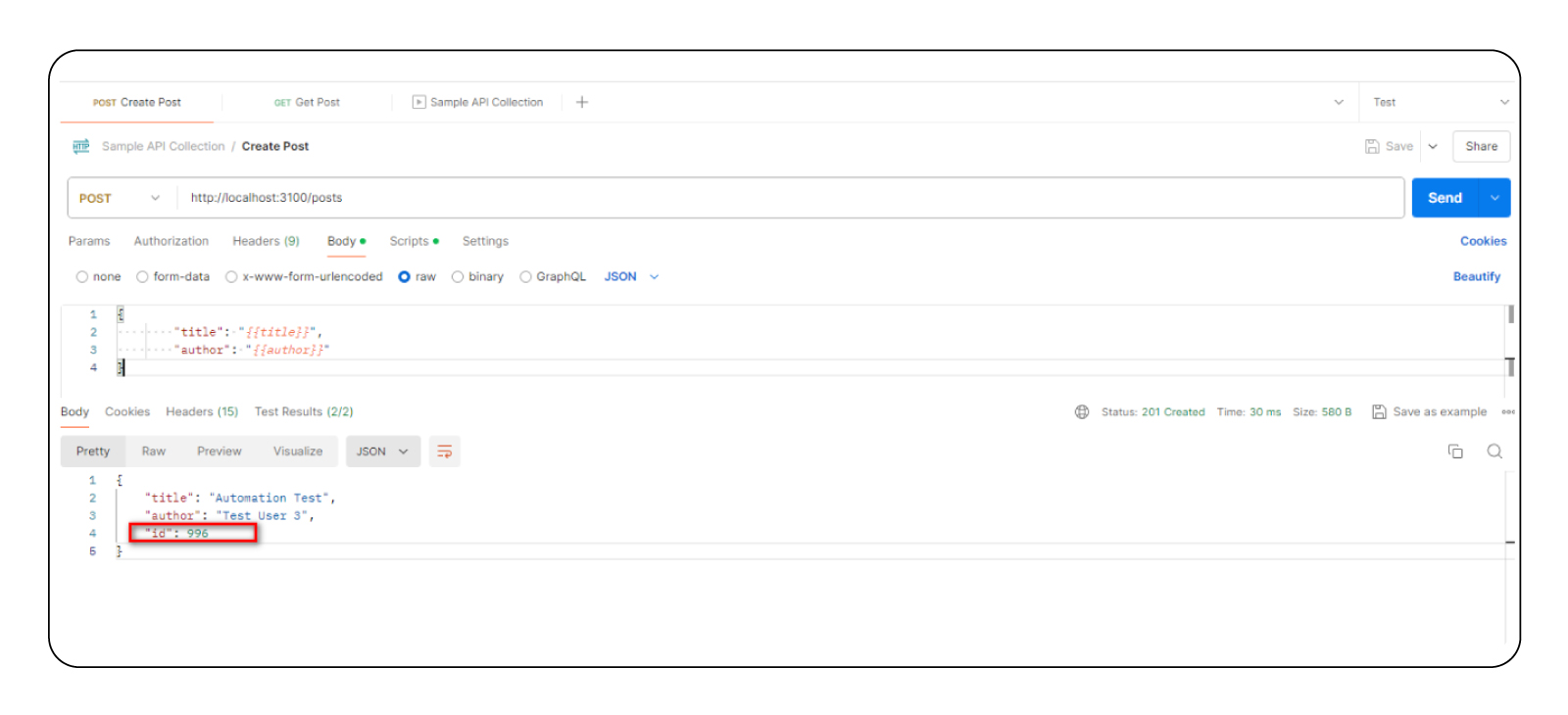The height and width of the screenshot is (715, 1568).
Task: Click the network info globe icon near Status
Action: [x=1082, y=411]
